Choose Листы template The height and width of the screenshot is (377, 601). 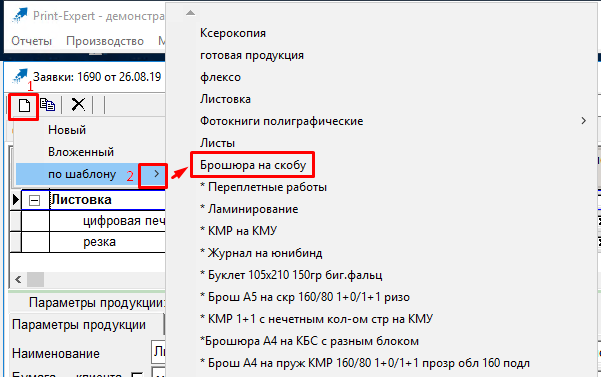(217, 143)
